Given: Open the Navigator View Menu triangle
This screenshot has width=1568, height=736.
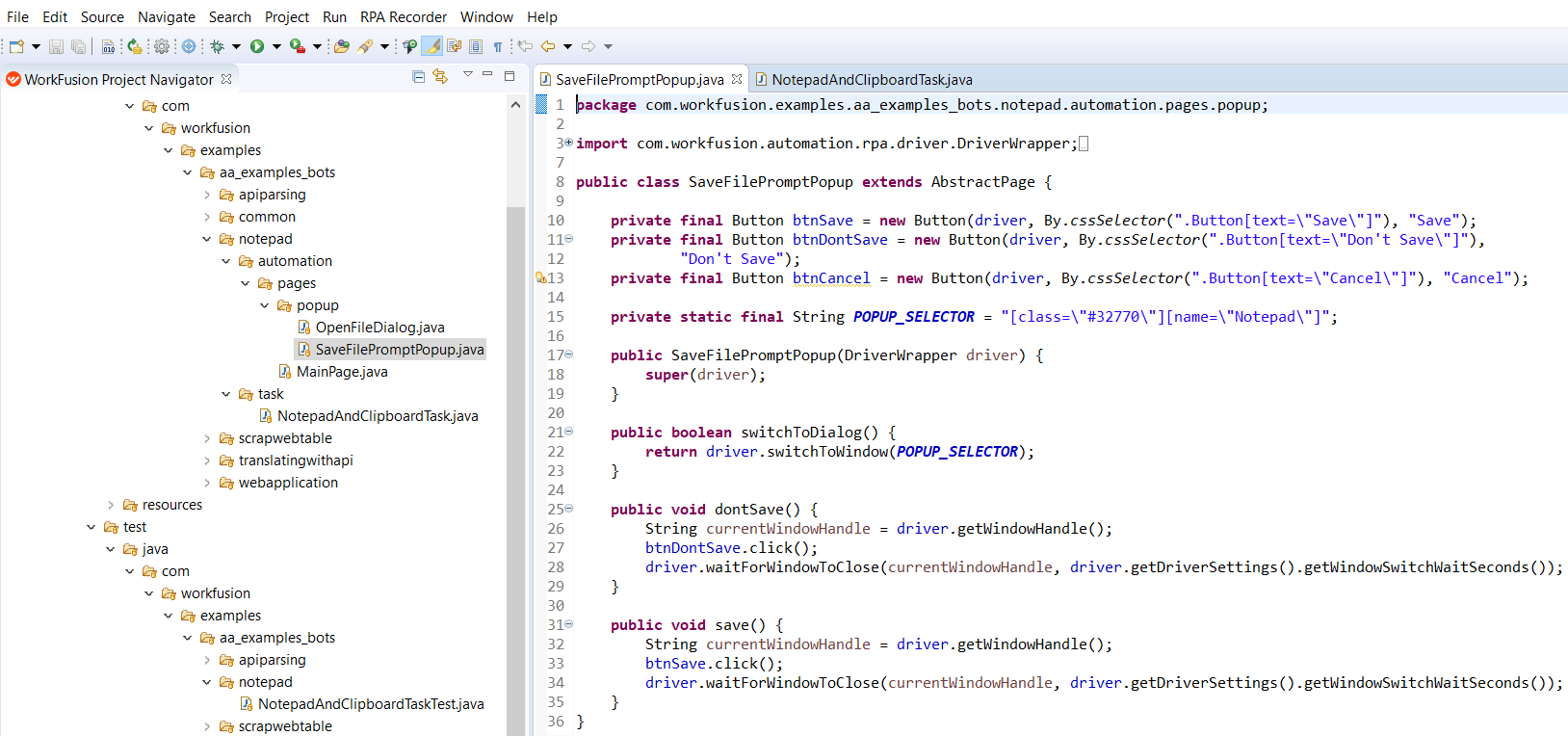Looking at the screenshot, I should tap(468, 74).
